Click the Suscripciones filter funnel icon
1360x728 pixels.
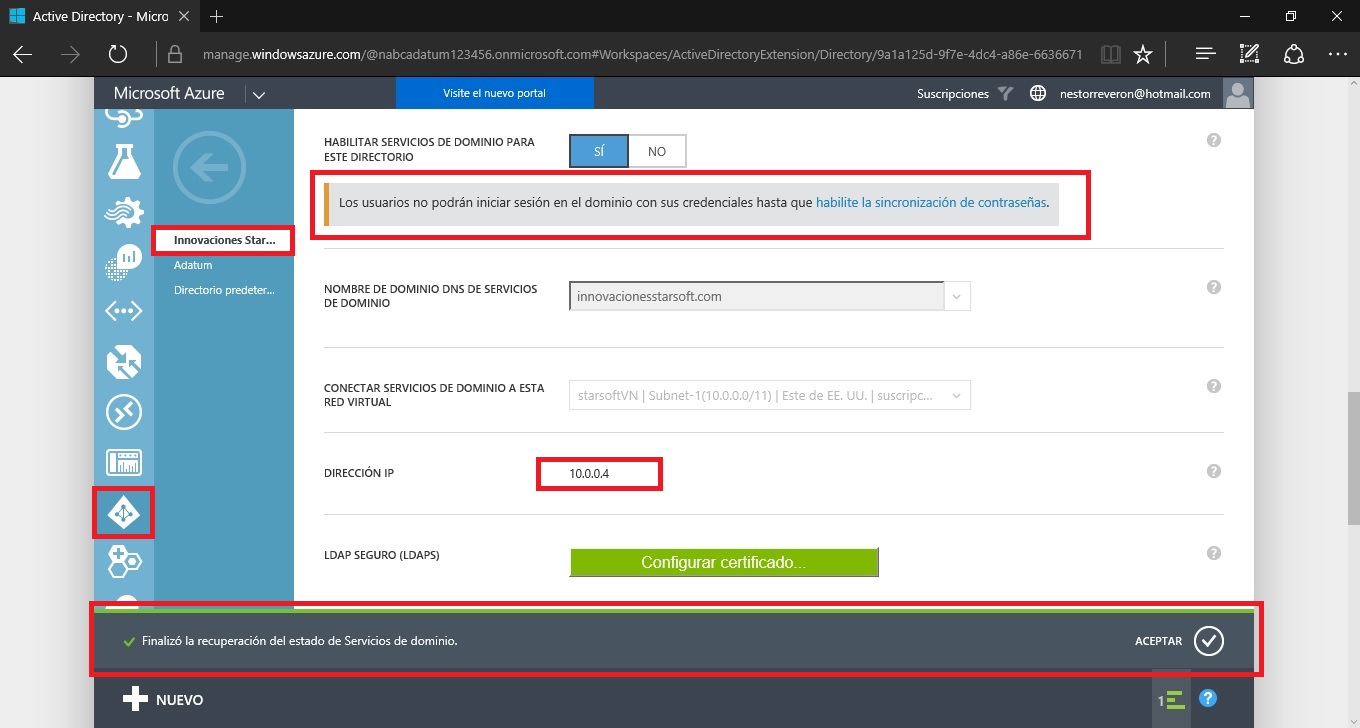1005,94
